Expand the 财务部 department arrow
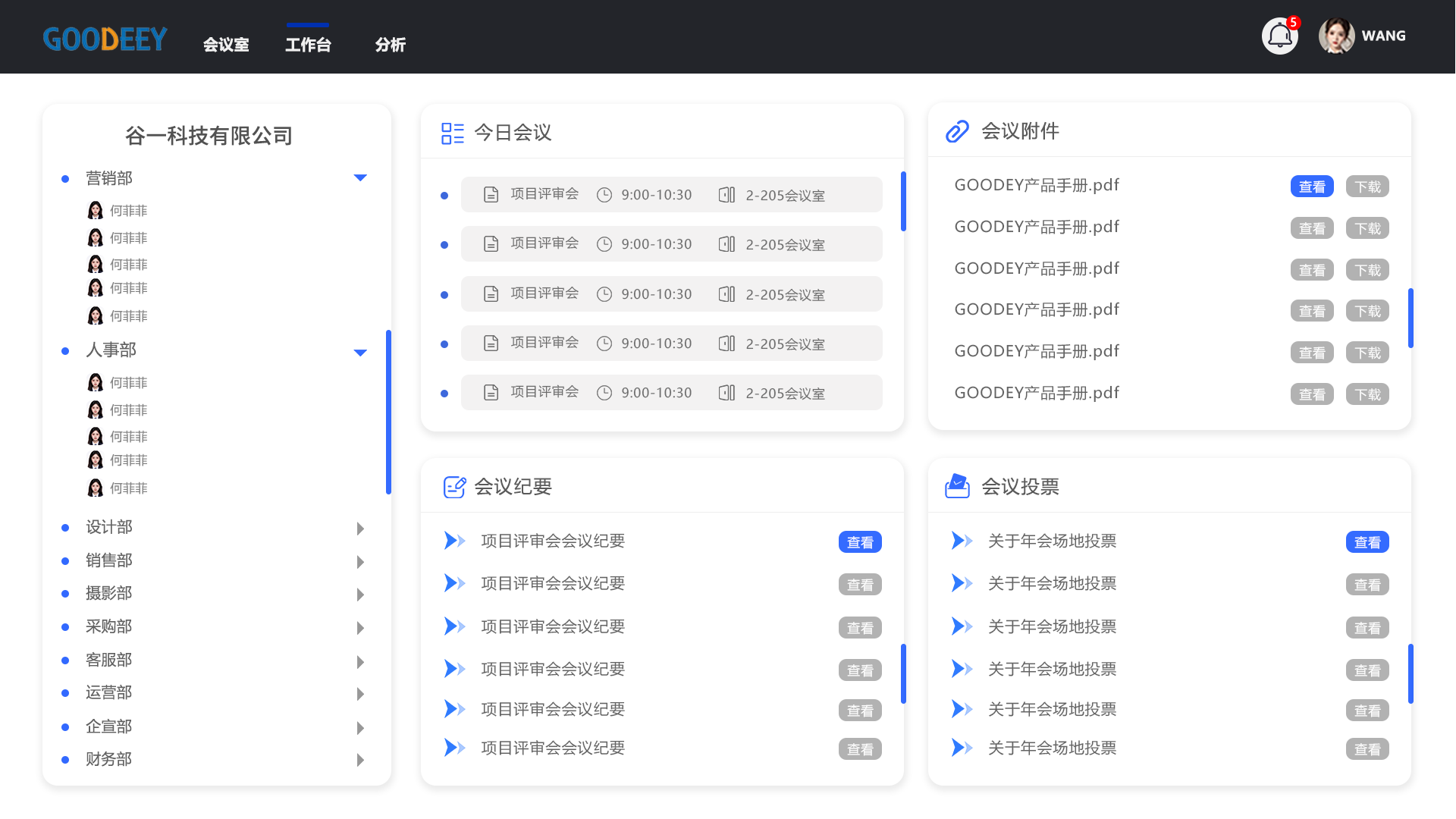Screen dimensions: 1456x819 point(360,760)
